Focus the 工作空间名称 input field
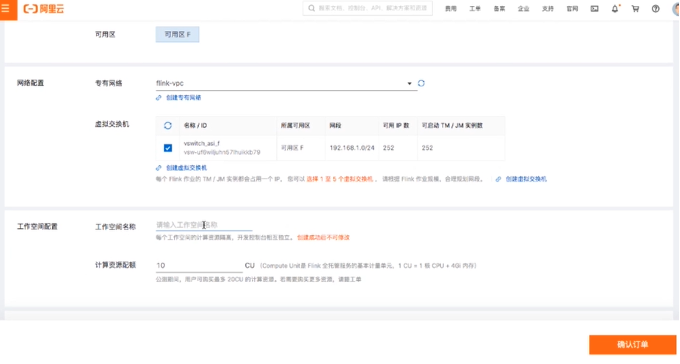 (x=204, y=225)
